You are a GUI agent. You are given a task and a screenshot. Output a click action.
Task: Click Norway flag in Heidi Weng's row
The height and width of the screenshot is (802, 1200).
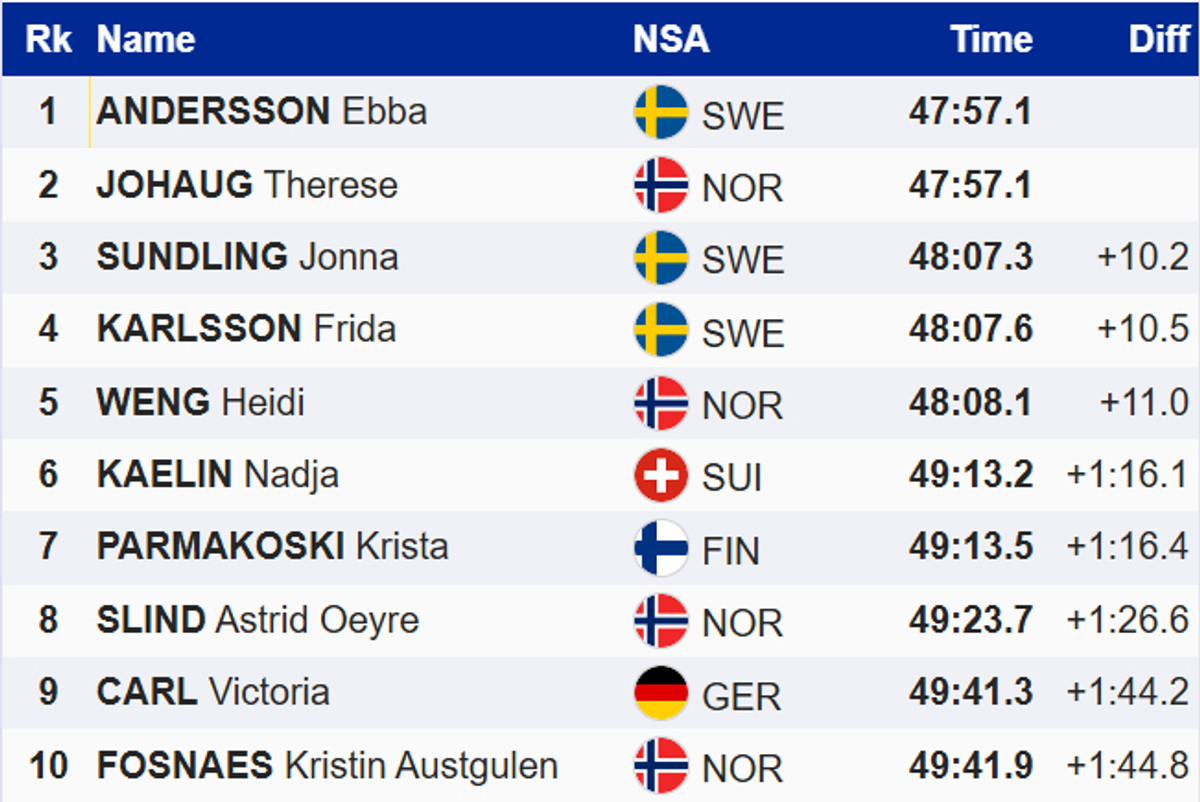(661, 403)
